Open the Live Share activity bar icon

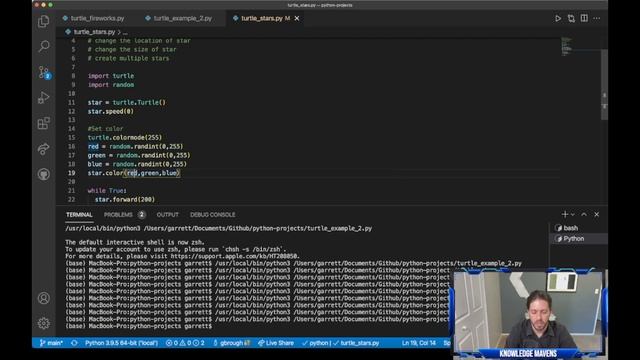click(x=44, y=149)
